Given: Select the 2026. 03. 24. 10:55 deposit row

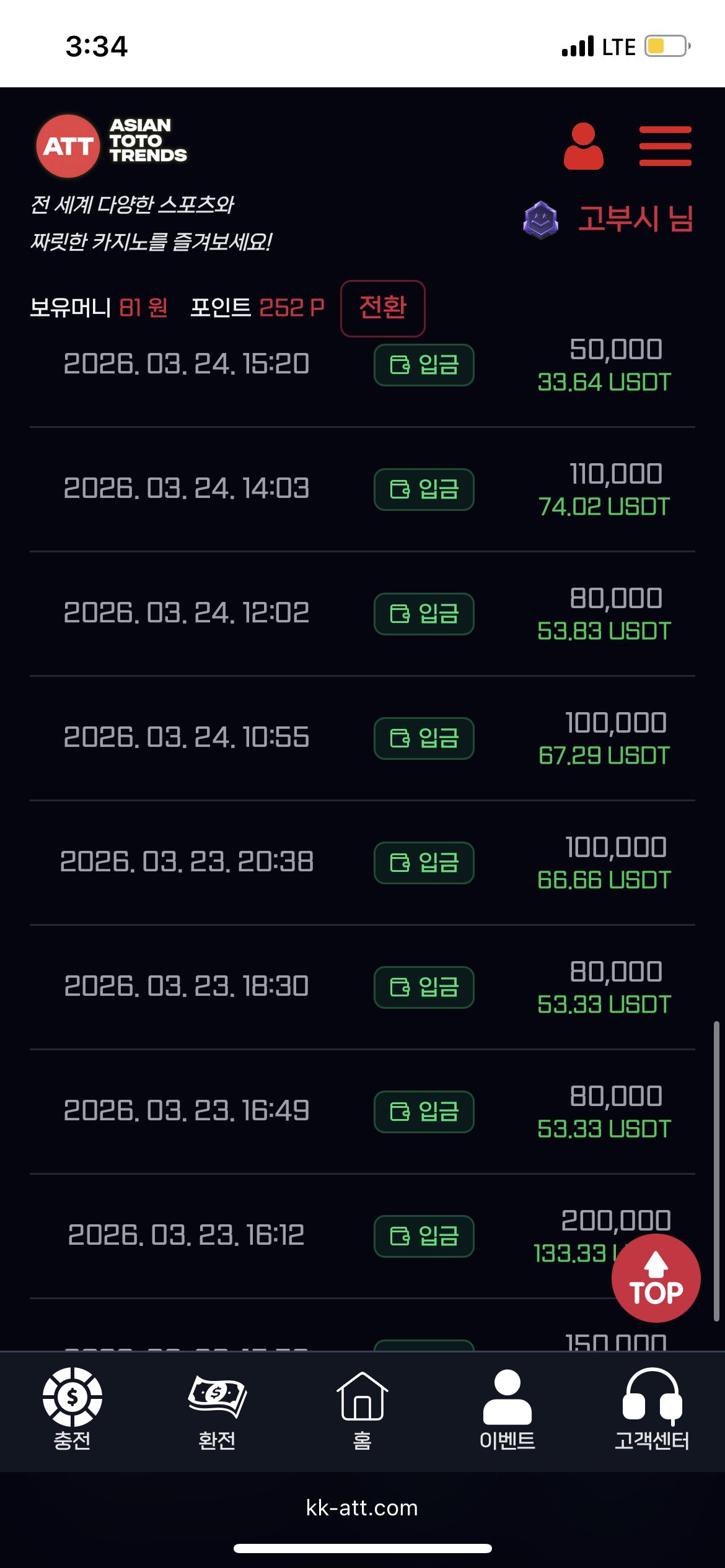Looking at the screenshot, I should (x=186, y=738).
